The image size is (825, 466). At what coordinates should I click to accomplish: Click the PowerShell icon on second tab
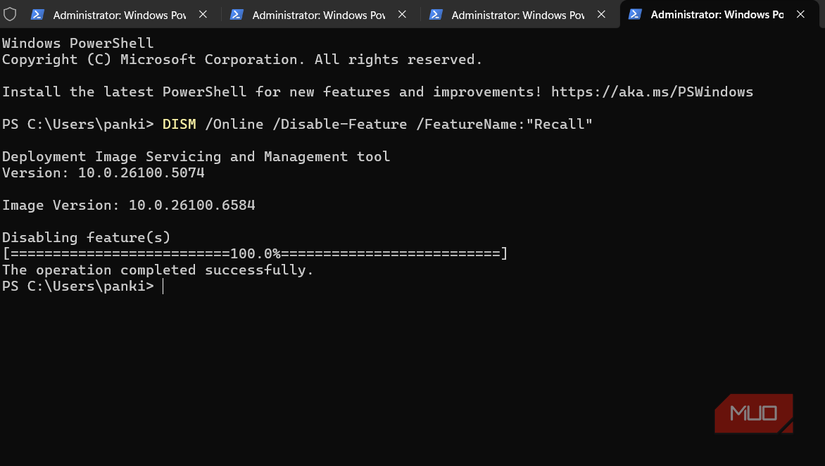(236, 15)
